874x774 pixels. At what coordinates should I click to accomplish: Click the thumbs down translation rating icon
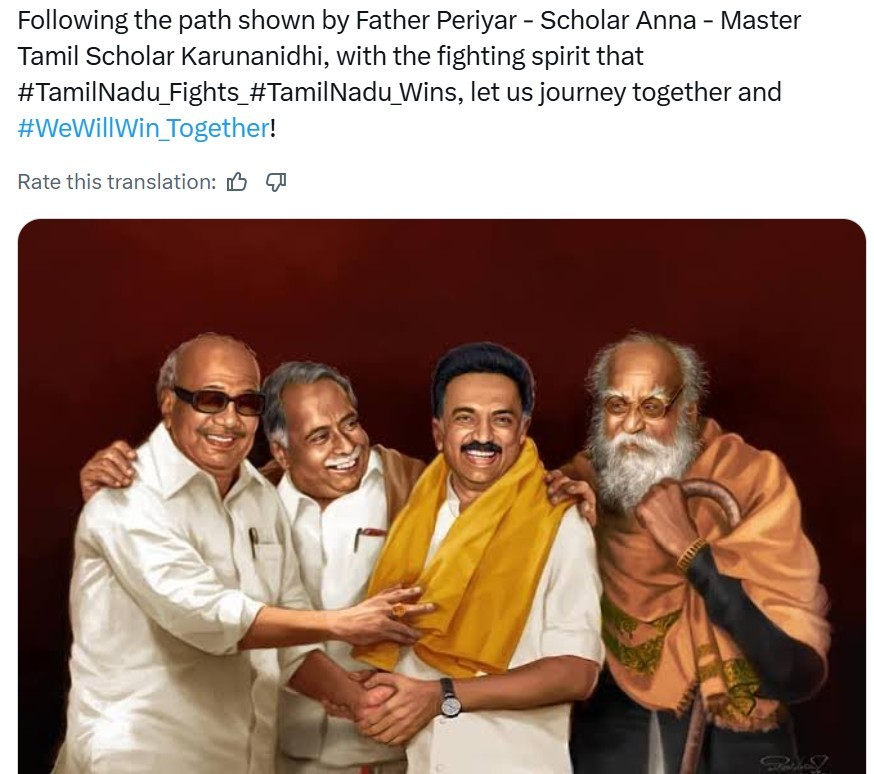click(276, 182)
